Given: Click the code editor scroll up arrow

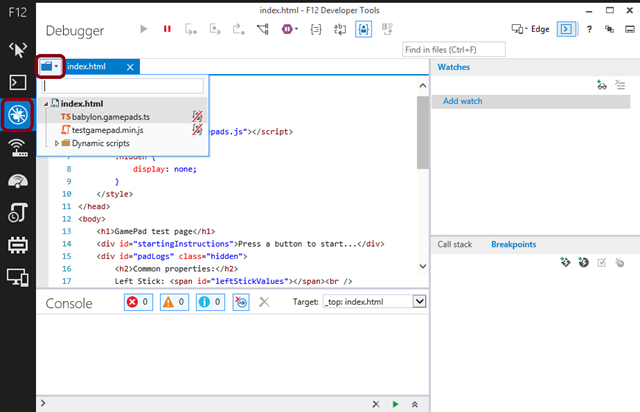Looking at the screenshot, I should tap(423, 85).
